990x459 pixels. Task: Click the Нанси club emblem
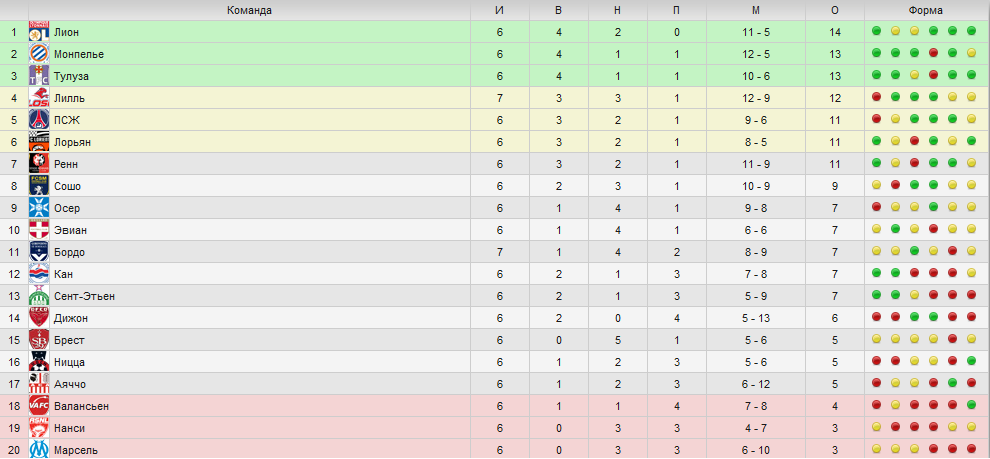point(39,428)
